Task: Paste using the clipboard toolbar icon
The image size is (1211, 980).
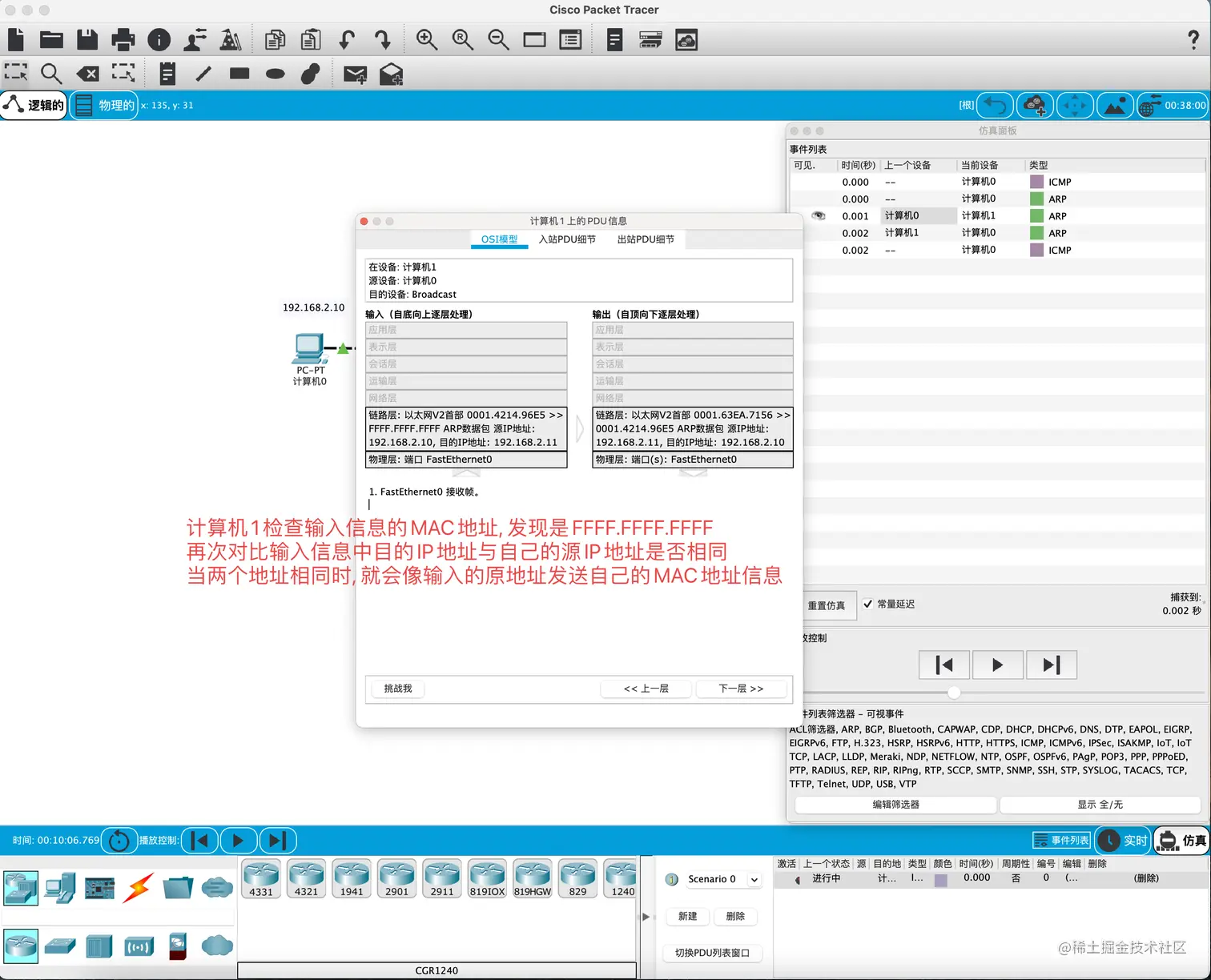Action: 311,39
